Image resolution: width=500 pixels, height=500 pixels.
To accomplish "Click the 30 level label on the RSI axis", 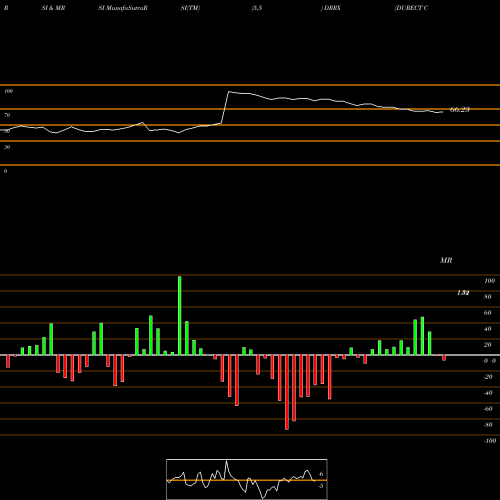I will tap(7, 147).
